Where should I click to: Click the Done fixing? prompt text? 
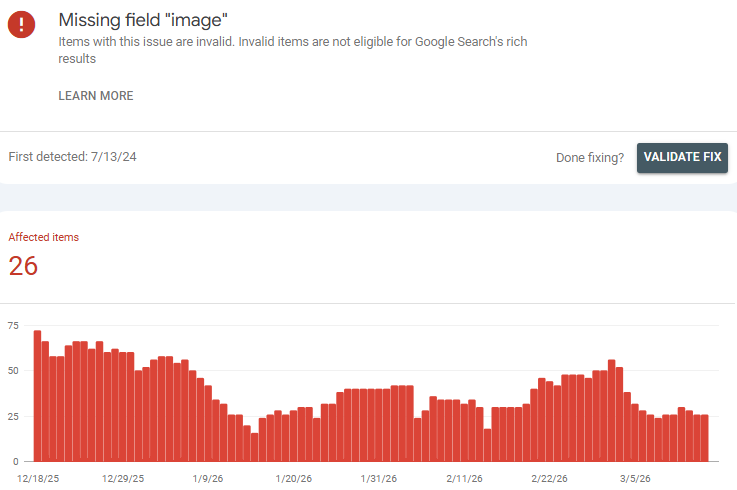(x=590, y=158)
